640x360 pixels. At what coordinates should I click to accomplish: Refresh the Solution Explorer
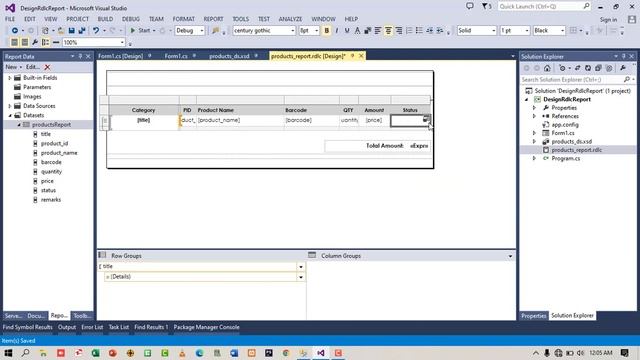point(588,68)
